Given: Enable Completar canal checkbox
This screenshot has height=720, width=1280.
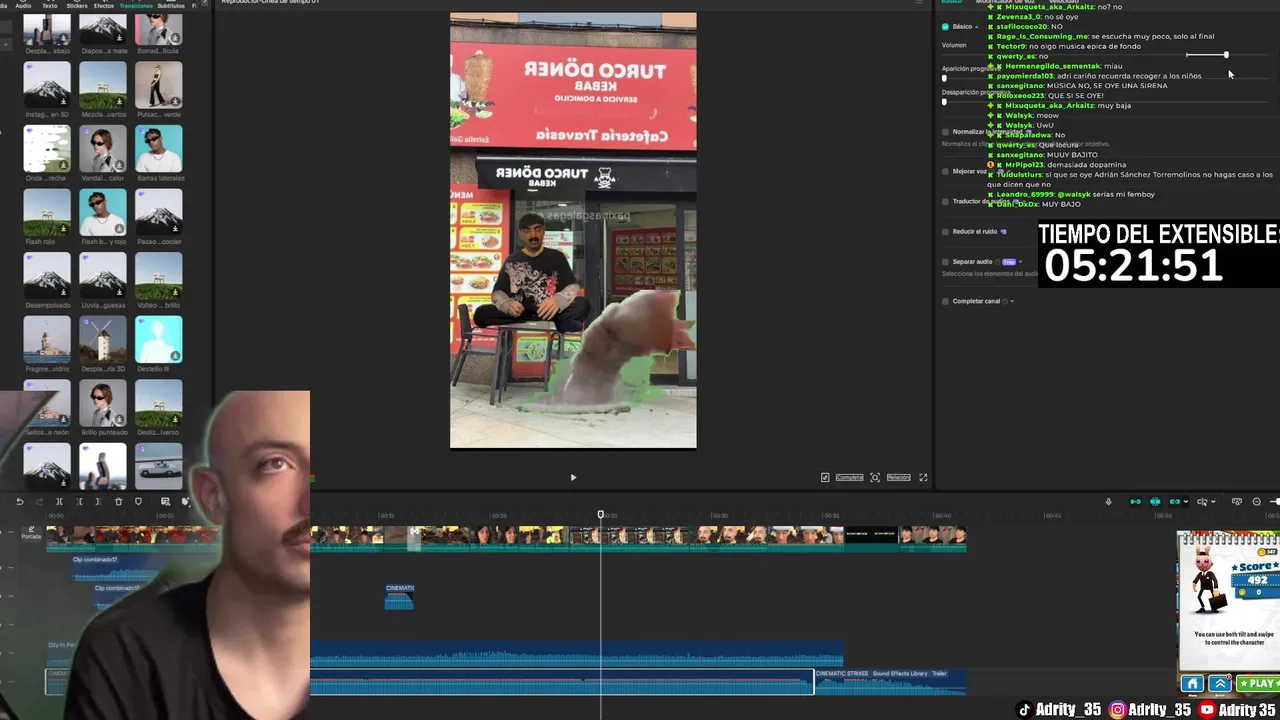Looking at the screenshot, I should click(x=945, y=301).
